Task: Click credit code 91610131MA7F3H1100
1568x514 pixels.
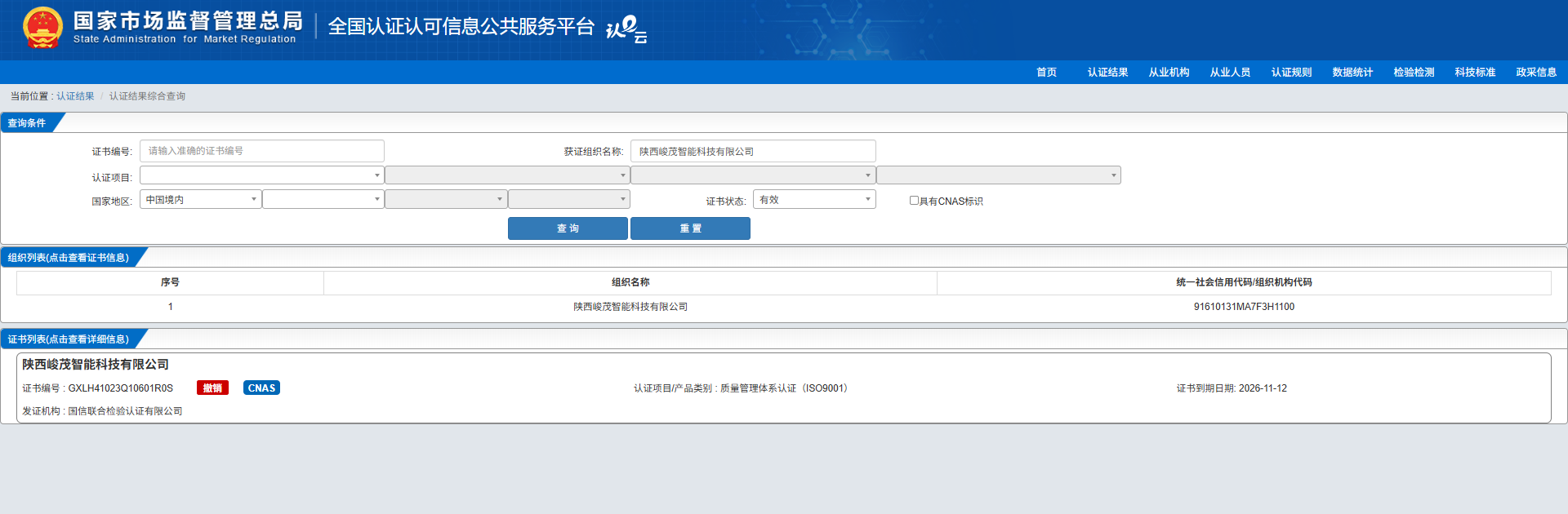Action: [x=1244, y=307]
